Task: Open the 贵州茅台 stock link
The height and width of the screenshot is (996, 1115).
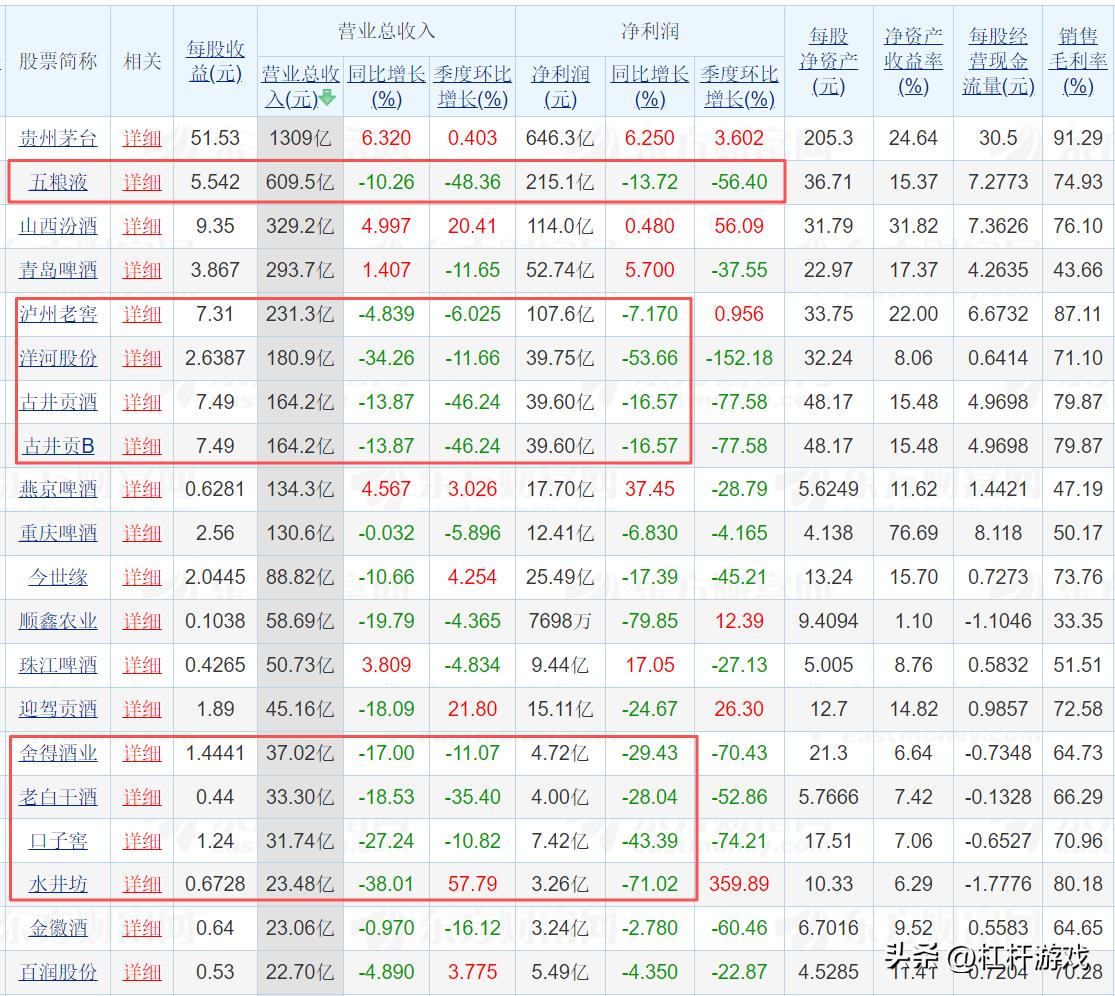Action: 58,138
